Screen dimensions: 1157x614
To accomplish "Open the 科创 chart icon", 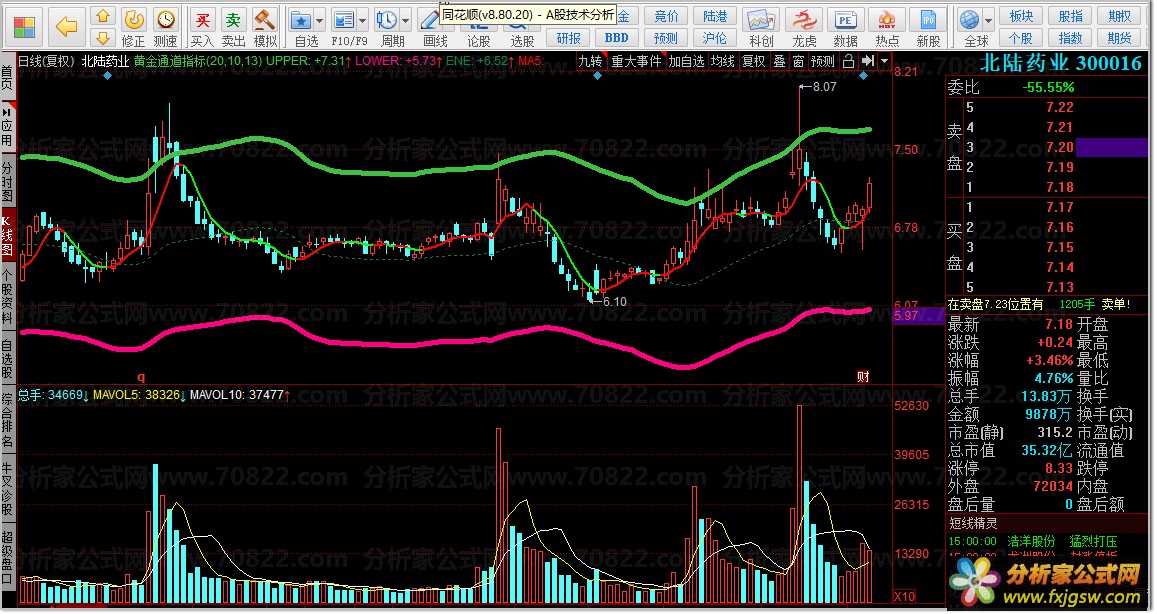I will pos(761,27).
